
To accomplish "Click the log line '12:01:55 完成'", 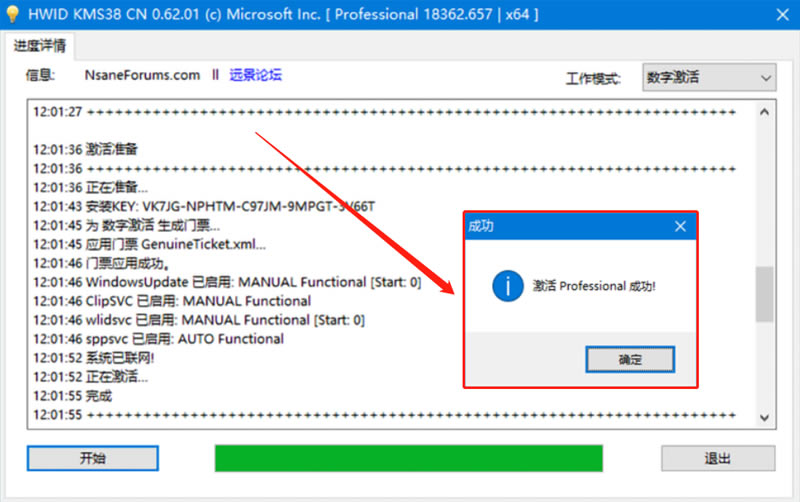I will pos(72,395).
